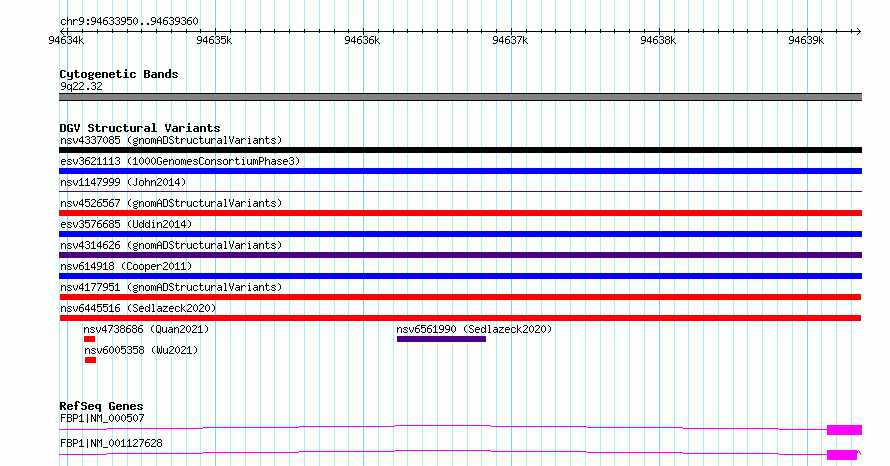
Task: Click the 9q22.32 band label
Action: coord(81,86)
